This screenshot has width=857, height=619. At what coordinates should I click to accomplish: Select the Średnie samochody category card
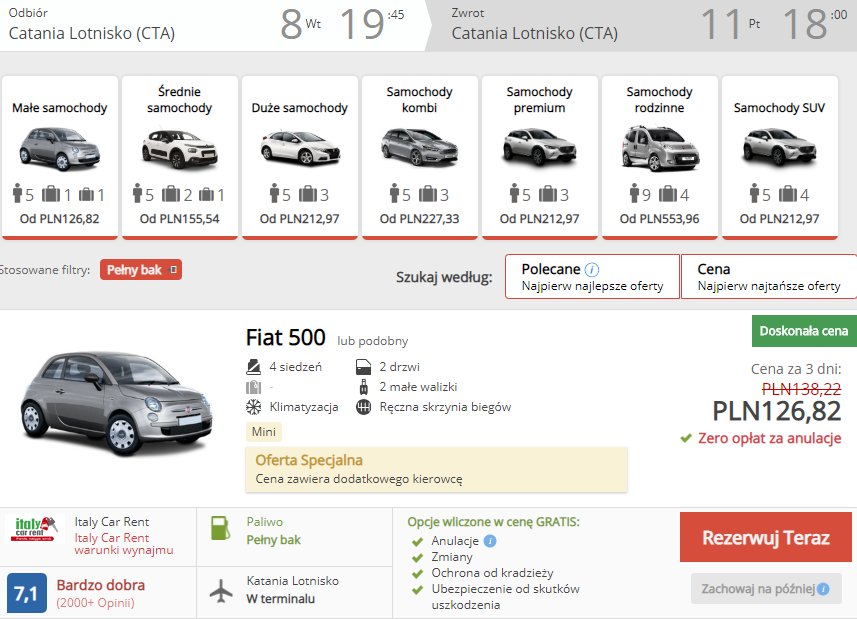pyautogui.click(x=180, y=157)
